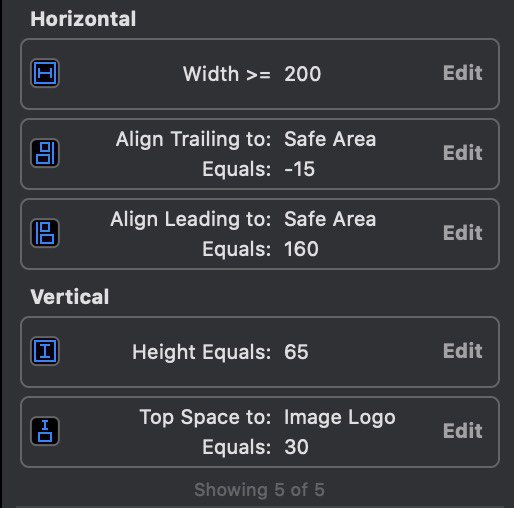
Task: Select the leading constraint value 160
Action: tap(301, 249)
